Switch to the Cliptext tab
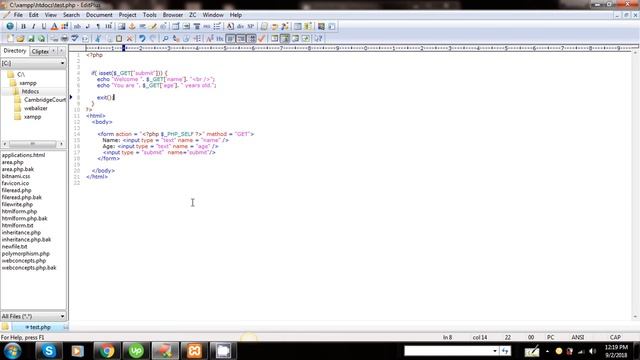Screen dimensions: 640x360 pos(40,51)
